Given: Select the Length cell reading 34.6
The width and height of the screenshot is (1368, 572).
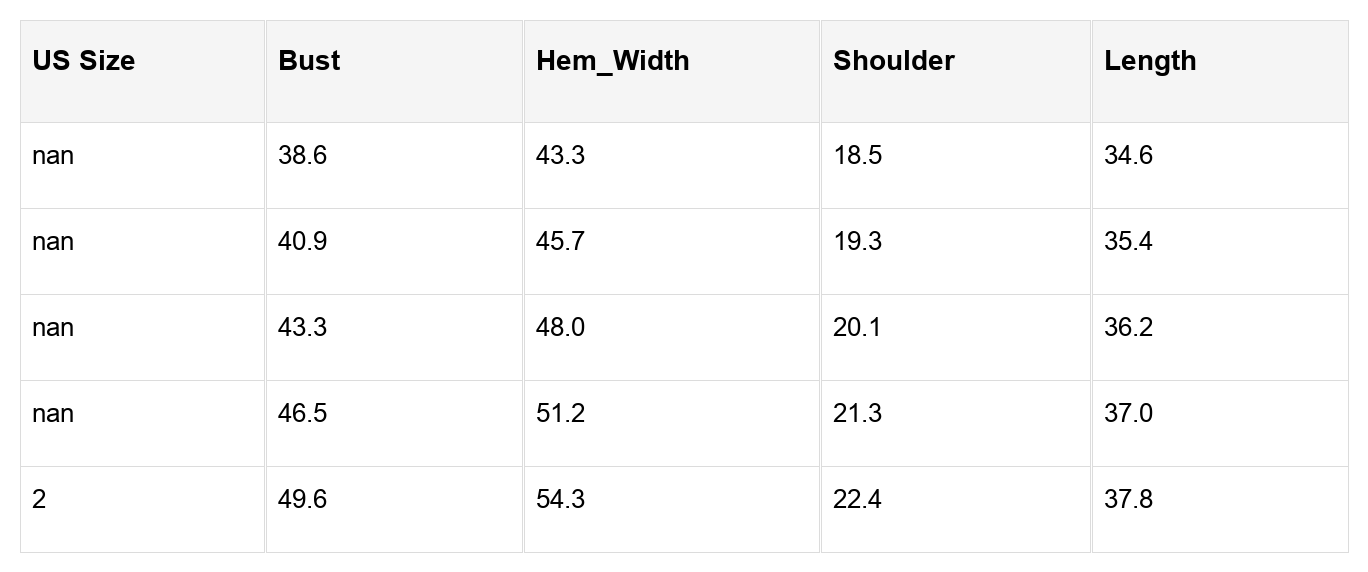Looking at the screenshot, I should pyautogui.click(x=1128, y=156).
